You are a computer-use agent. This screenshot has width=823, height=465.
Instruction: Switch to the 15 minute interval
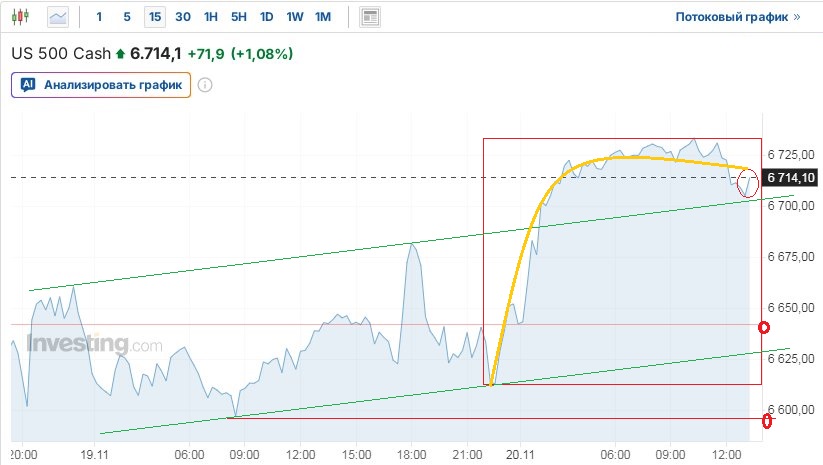154,17
